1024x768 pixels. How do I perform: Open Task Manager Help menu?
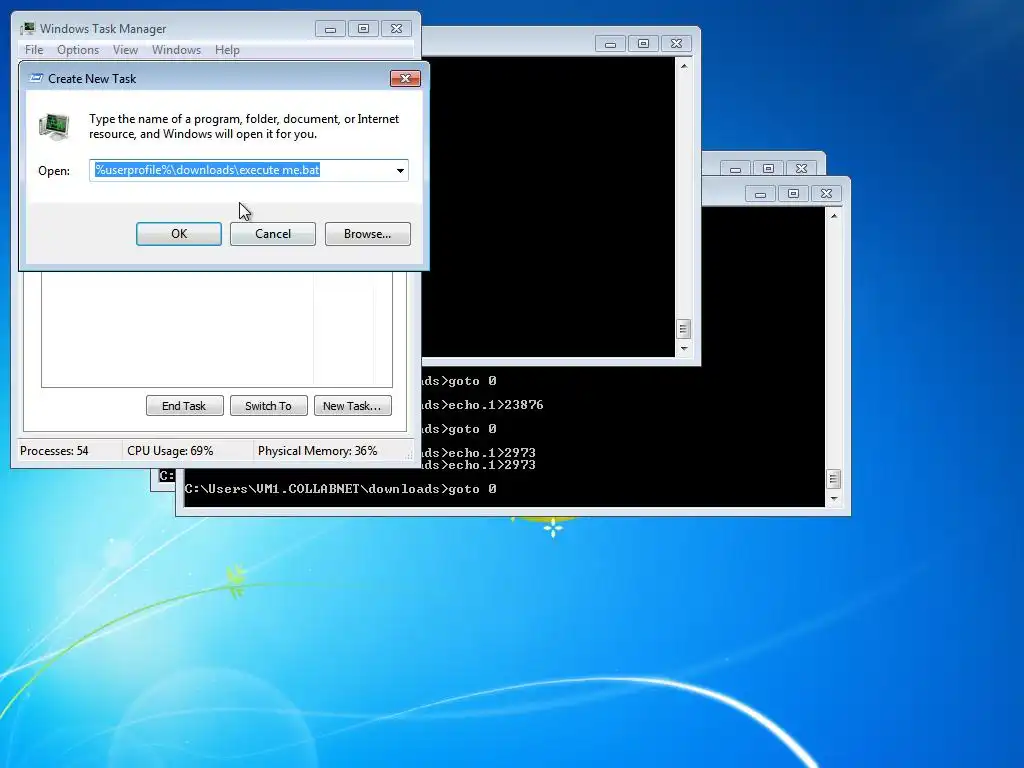tap(227, 50)
